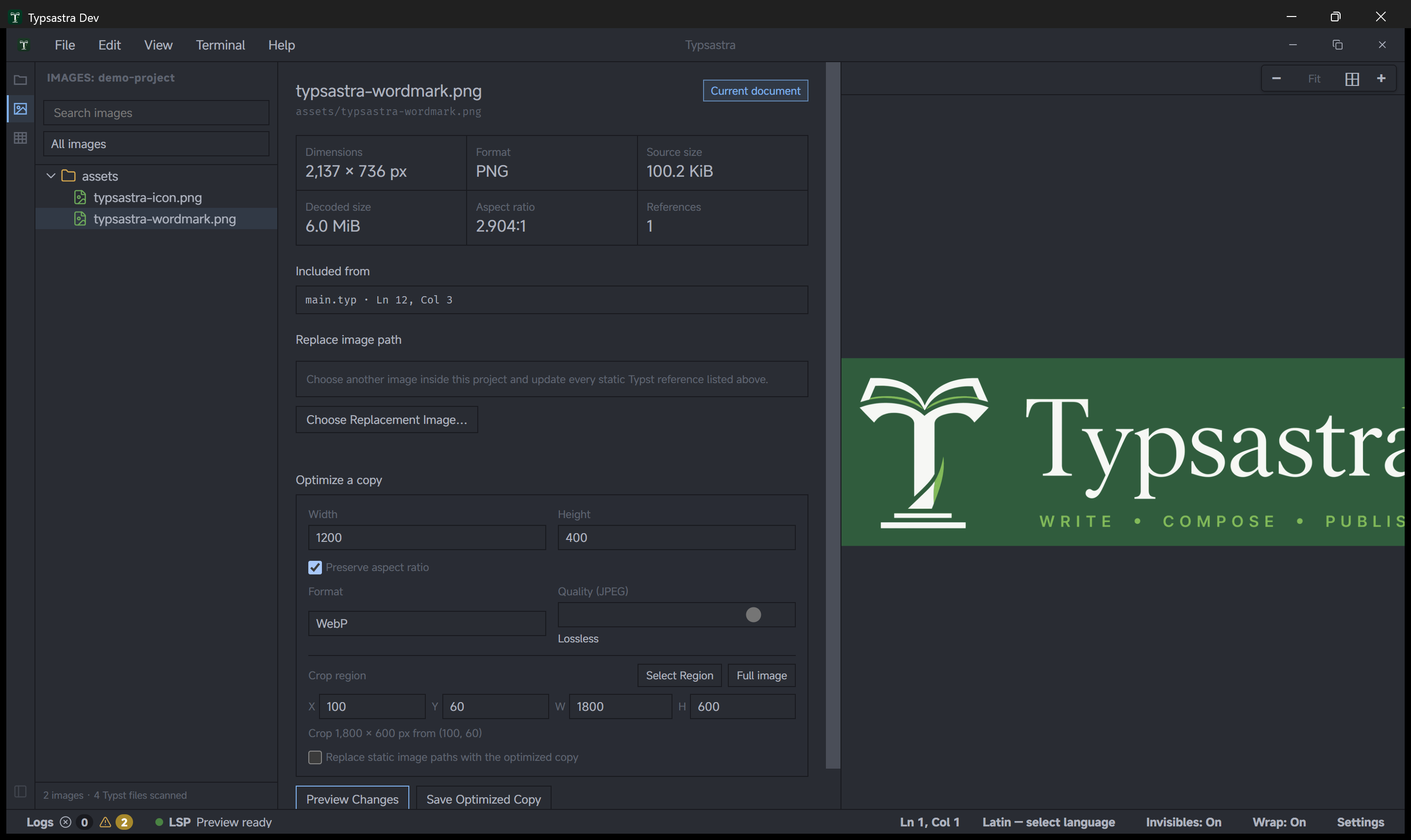Toggle the grid layout icon in preview toolbar

[x=1352, y=79]
